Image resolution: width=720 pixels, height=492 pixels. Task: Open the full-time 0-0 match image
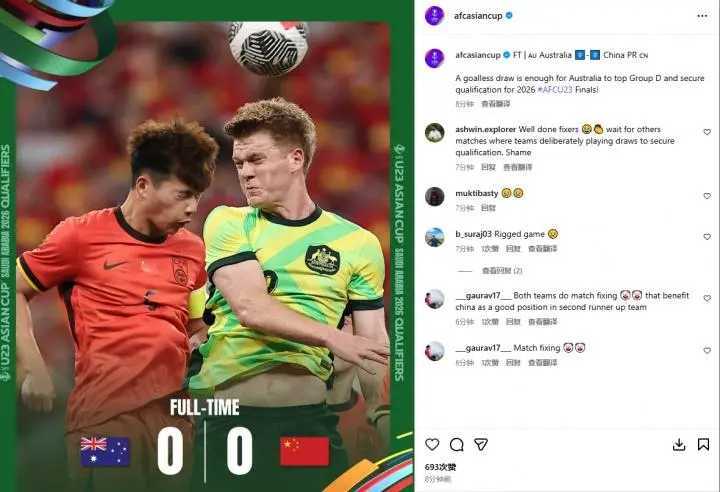207,246
